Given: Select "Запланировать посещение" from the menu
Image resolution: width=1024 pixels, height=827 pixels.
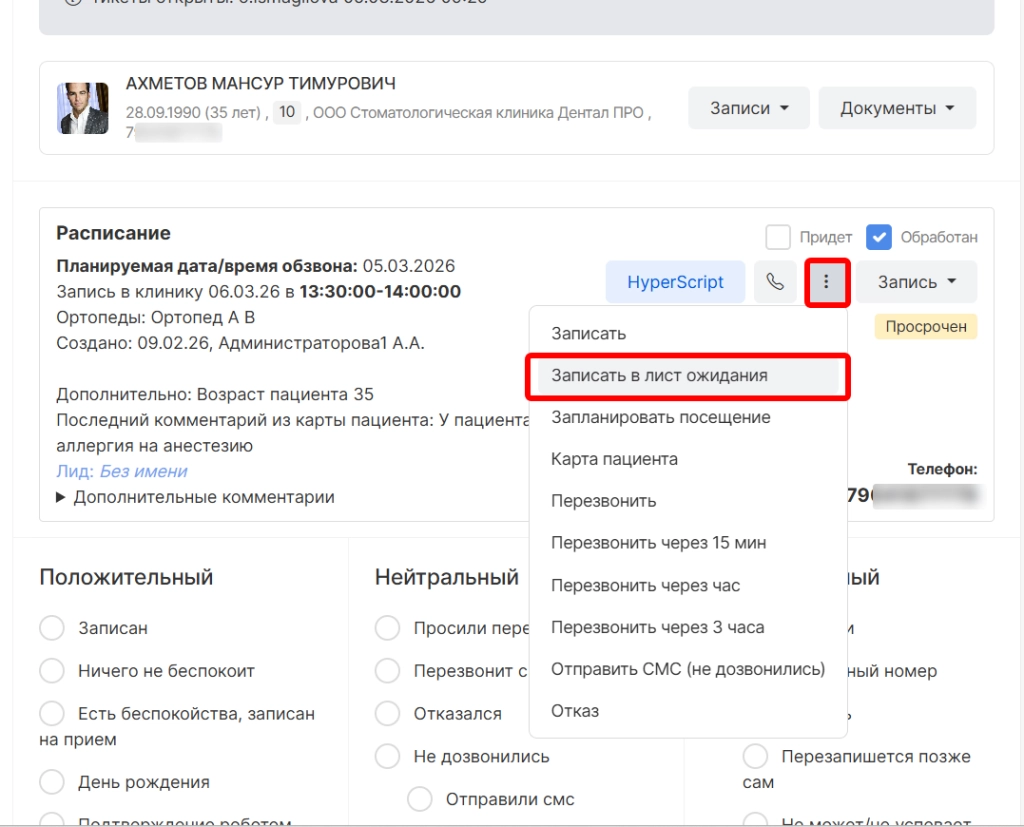Looking at the screenshot, I should pyautogui.click(x=660, y=417).
